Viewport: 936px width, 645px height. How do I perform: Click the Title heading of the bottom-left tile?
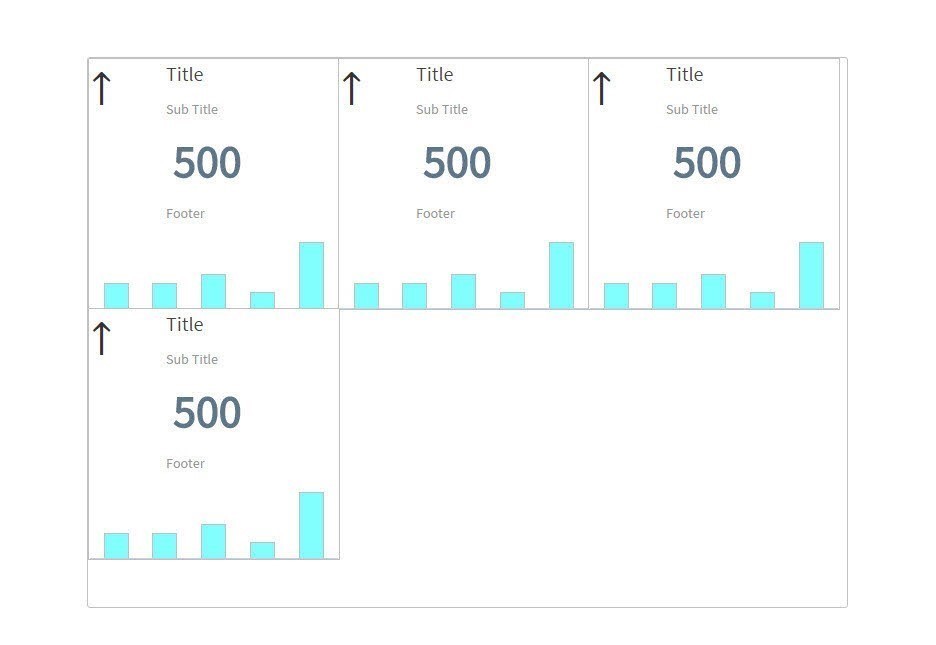tap(185, 325)
